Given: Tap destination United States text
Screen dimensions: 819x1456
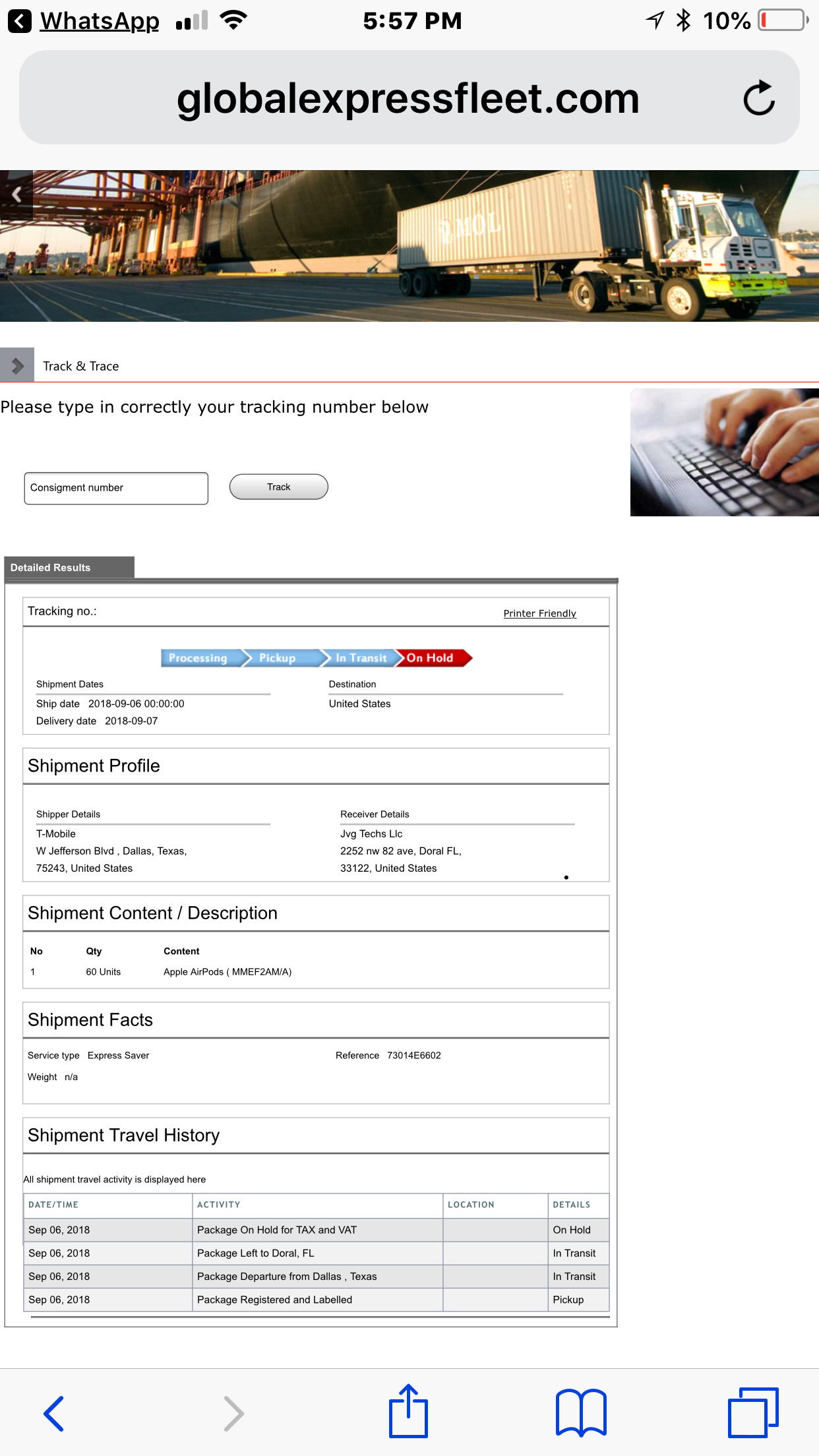Looking at the screenshot, I should coord(360,704).
